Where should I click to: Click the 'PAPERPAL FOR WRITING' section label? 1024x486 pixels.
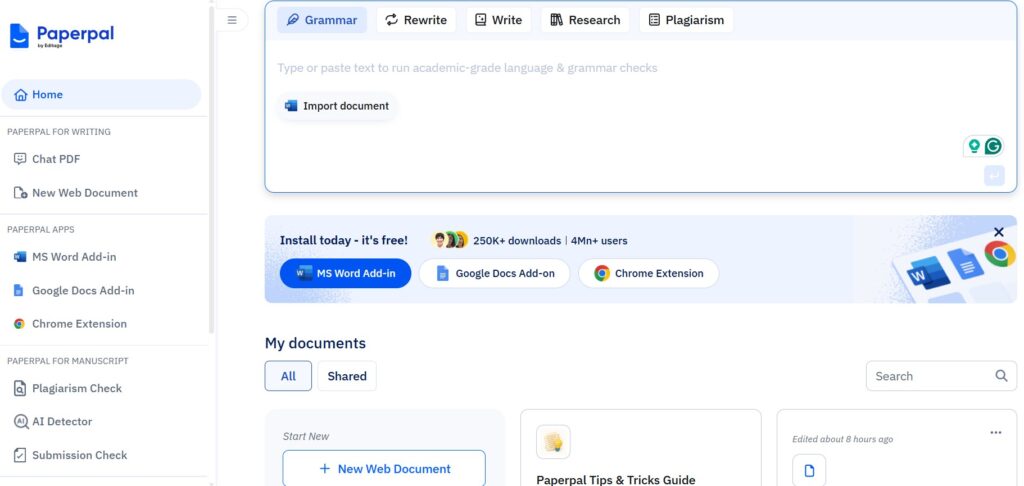[59, 131]
